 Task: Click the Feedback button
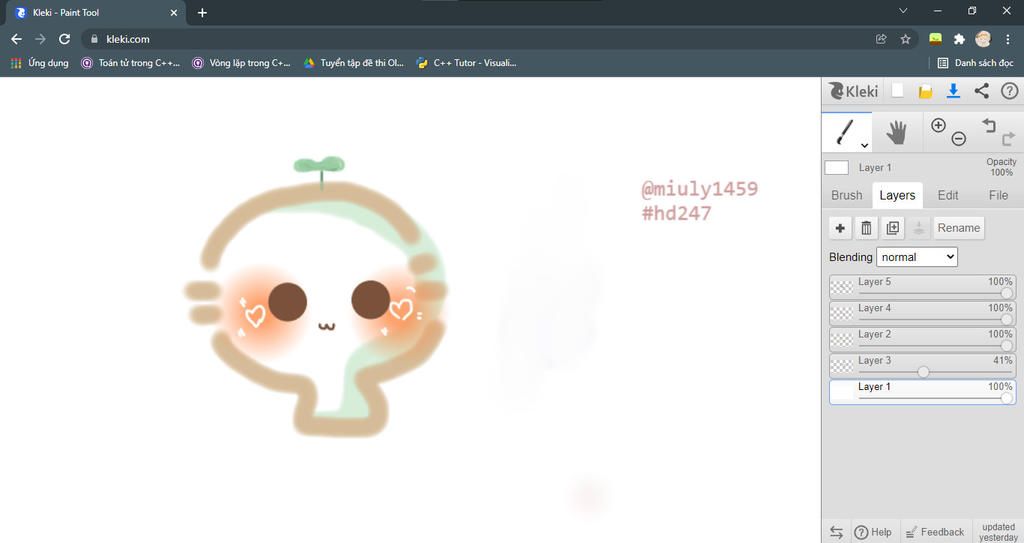(935, 532)
